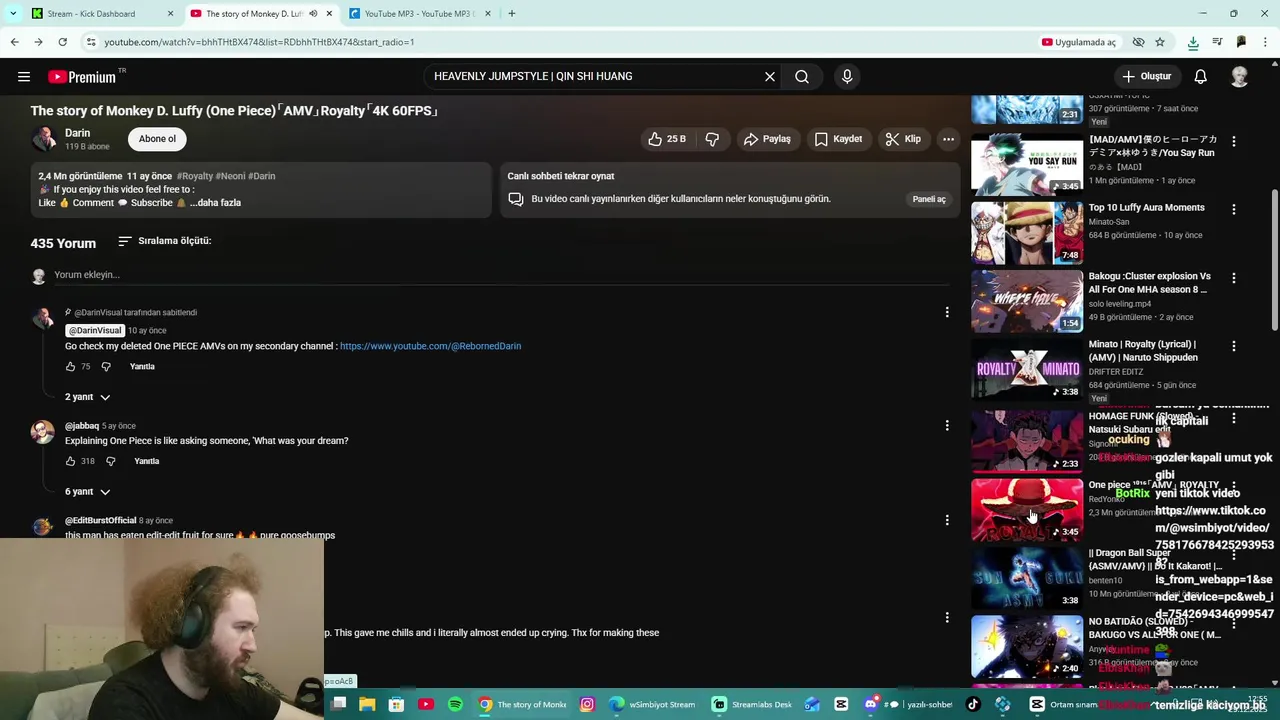Click the Kaydet save button
The height and width of the screenshot is (720, 1280).
point(838,139)
